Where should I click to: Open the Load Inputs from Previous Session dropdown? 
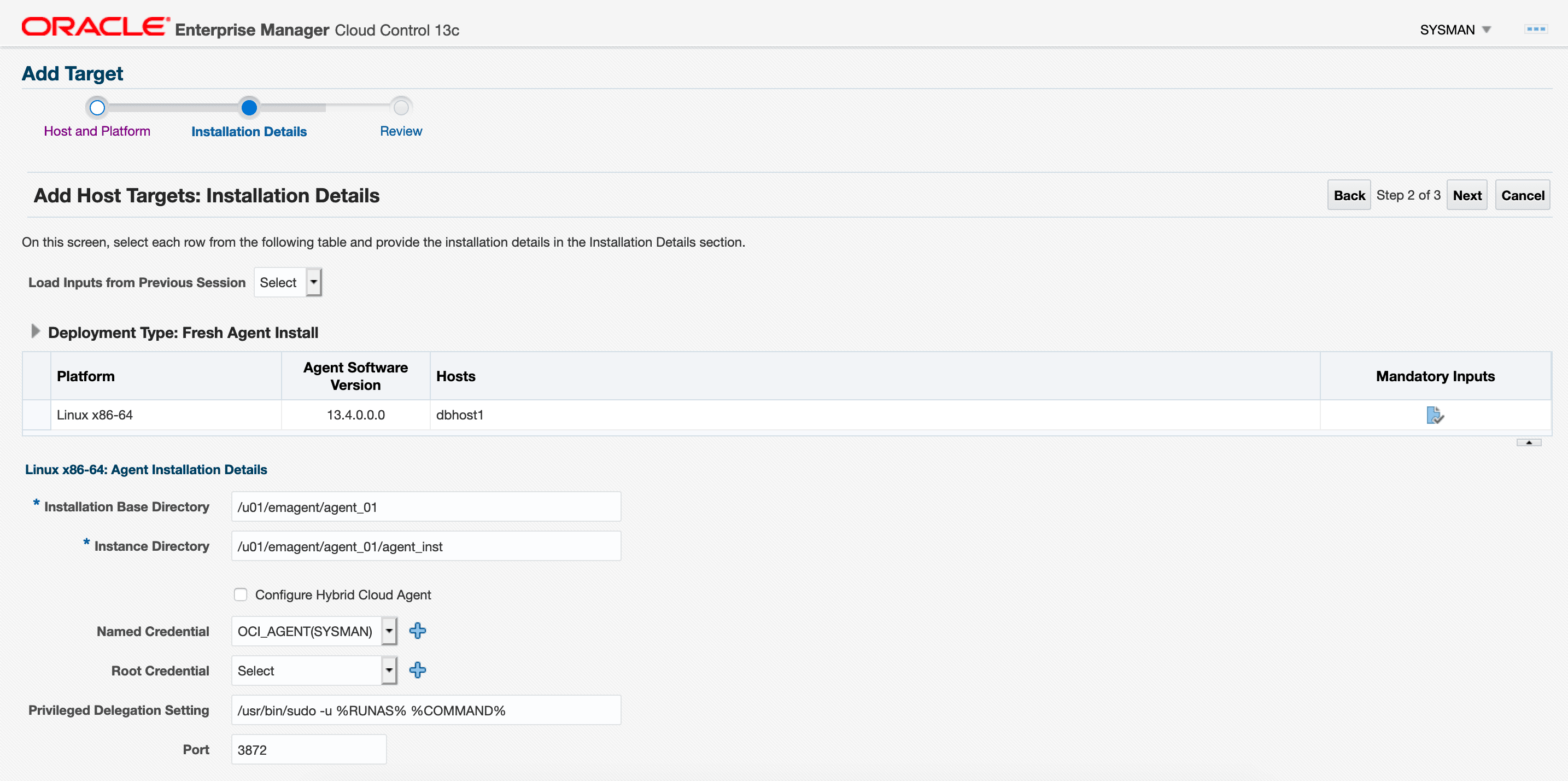(313, 282)
